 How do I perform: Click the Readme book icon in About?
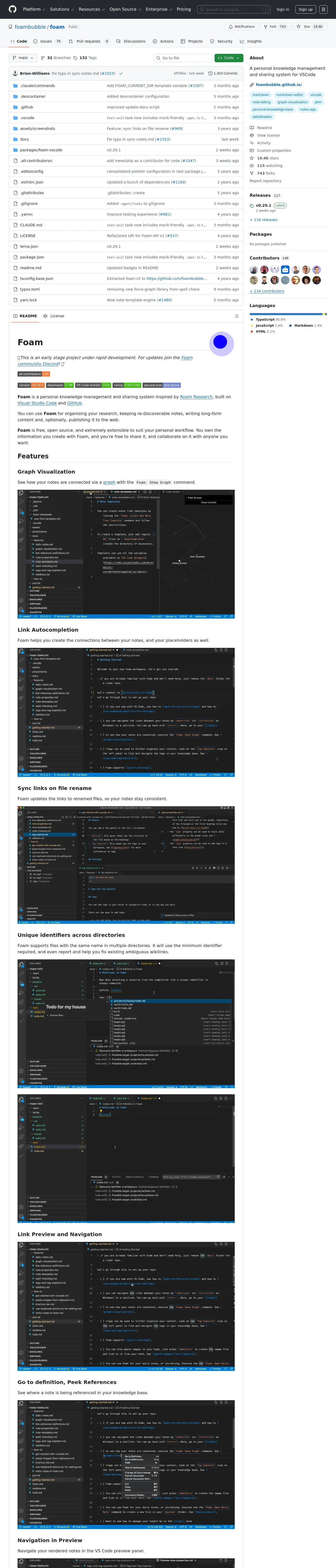(252, 128)
